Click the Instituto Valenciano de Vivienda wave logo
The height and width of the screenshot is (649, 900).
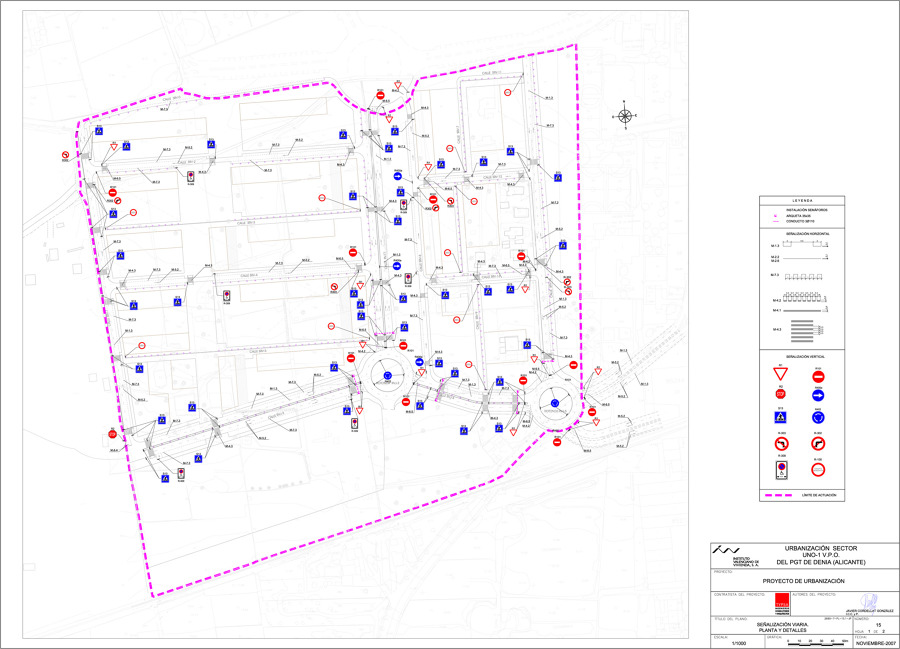pyautogui.click(x=727, y=548)
